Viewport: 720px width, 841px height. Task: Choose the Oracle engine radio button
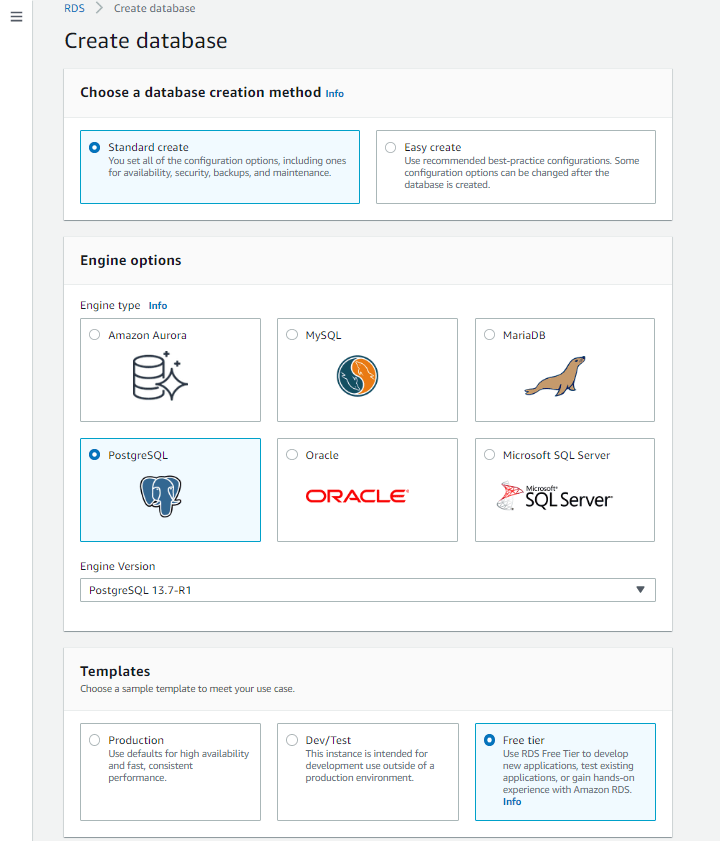click(292, 455)
